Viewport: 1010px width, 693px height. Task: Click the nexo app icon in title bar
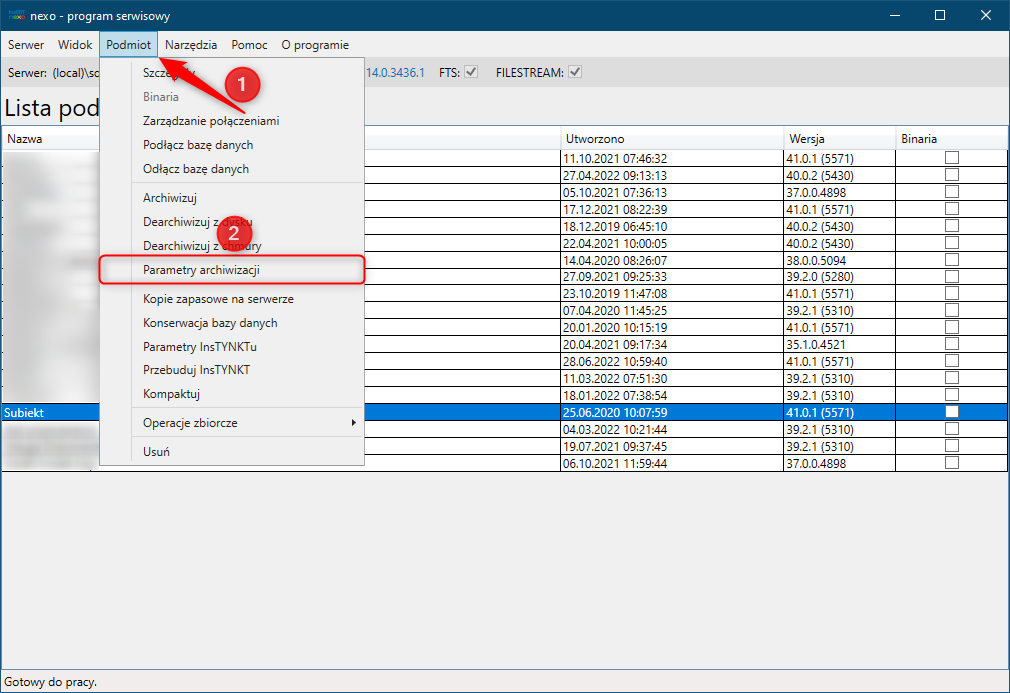[16, 15]
